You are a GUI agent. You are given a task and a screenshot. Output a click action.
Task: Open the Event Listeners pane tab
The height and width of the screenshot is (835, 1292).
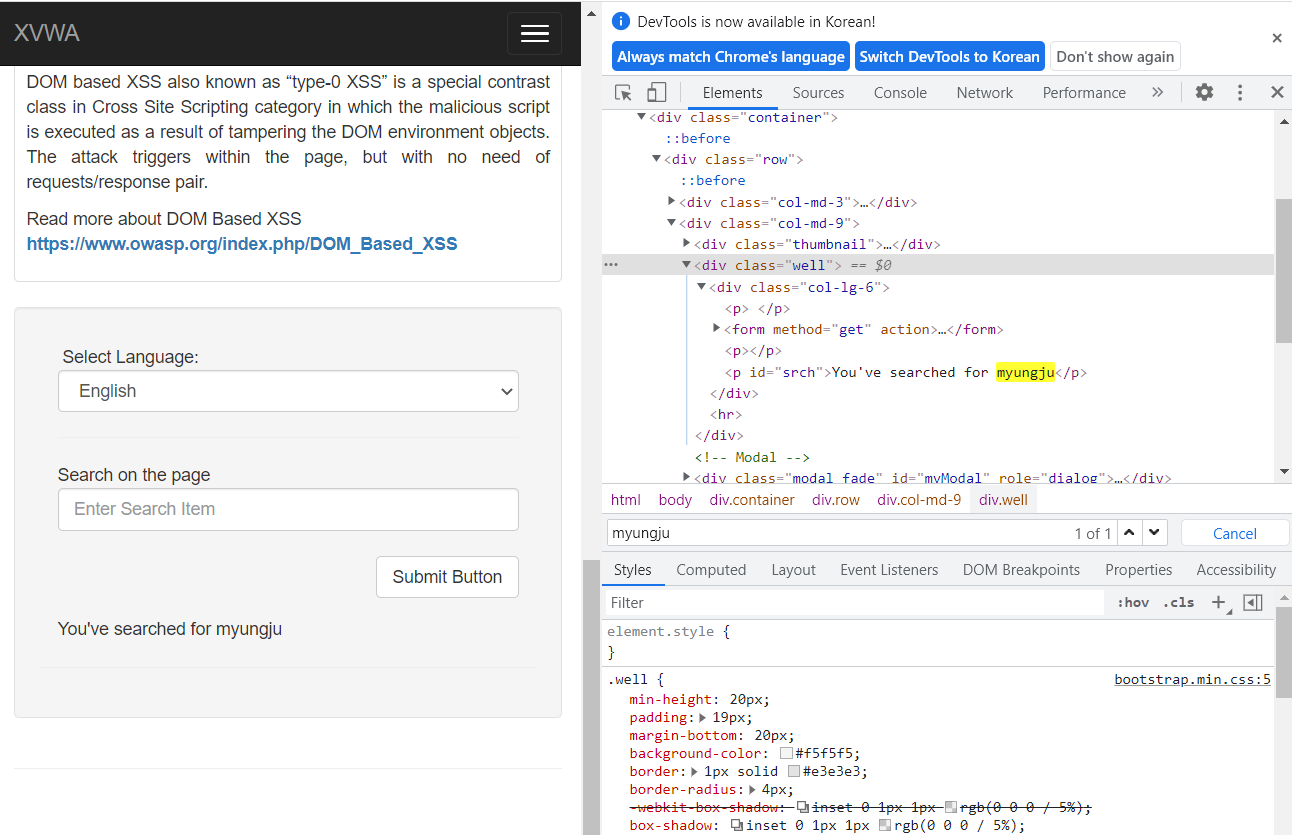pos(889,570)
